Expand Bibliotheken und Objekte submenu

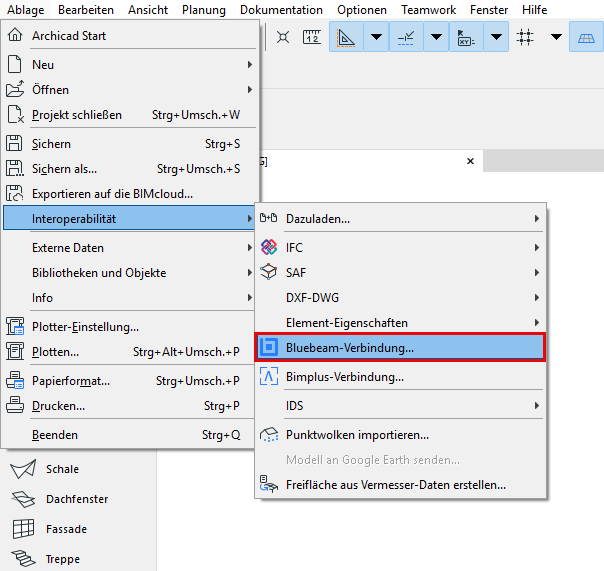pos(129,273)
